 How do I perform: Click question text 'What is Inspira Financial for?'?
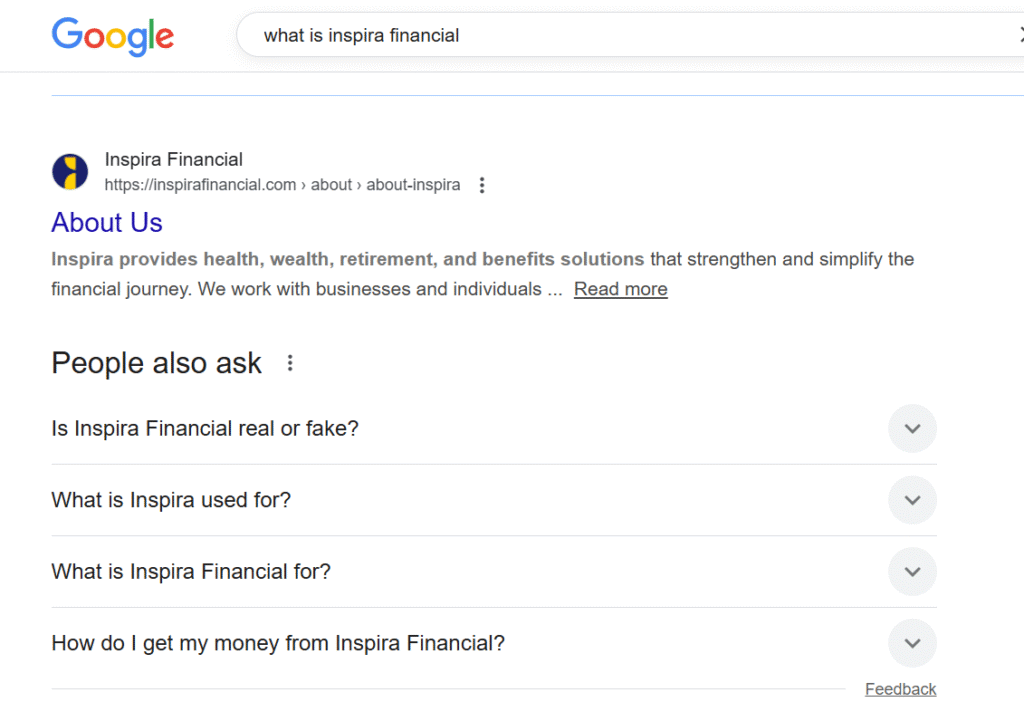click(191, 572)
